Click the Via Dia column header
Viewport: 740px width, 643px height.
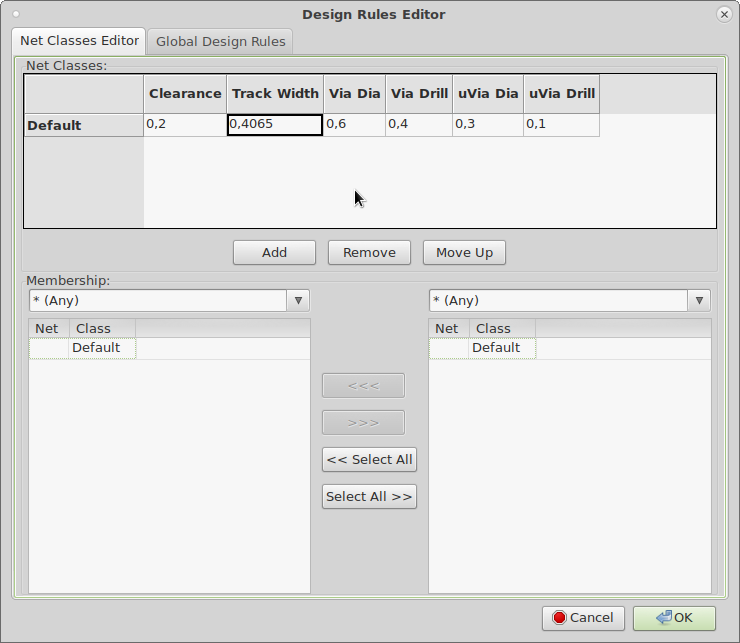click(354, 93)
